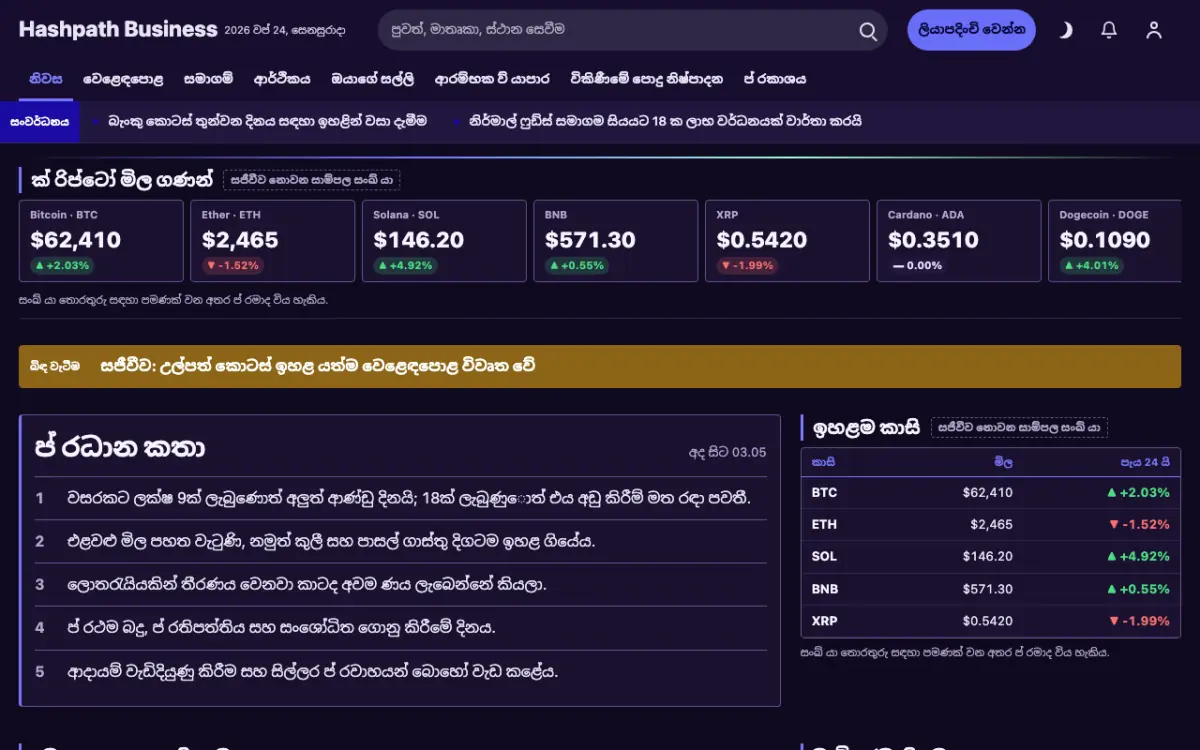Viewport: 1200px width, 750px height.
Task: Open top story number 1 headline
Action: pyautogui.click(x=408, y=497)
